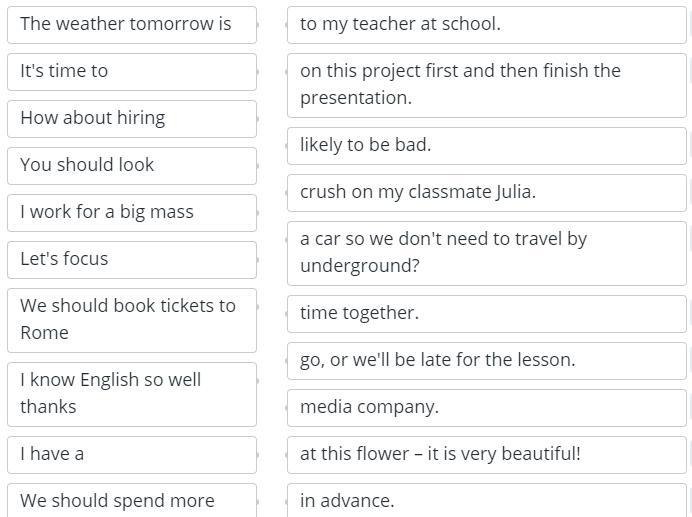Pick 'crush on my classmate Julia.' ending
Viewport: 692px width, 517px height.
(x=486, y=192)
